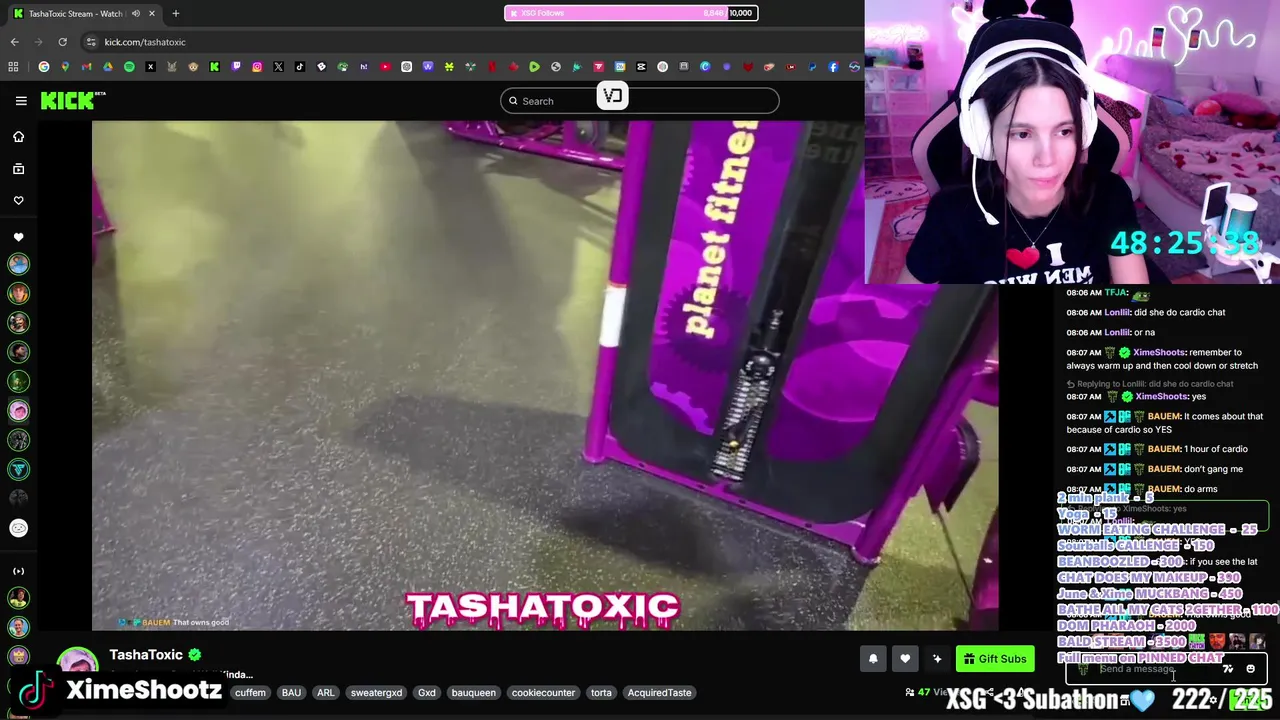1280x720 pixels.
Task: Click 'Replying to Lonlill' reply reference
Action: click(1150, 384)
